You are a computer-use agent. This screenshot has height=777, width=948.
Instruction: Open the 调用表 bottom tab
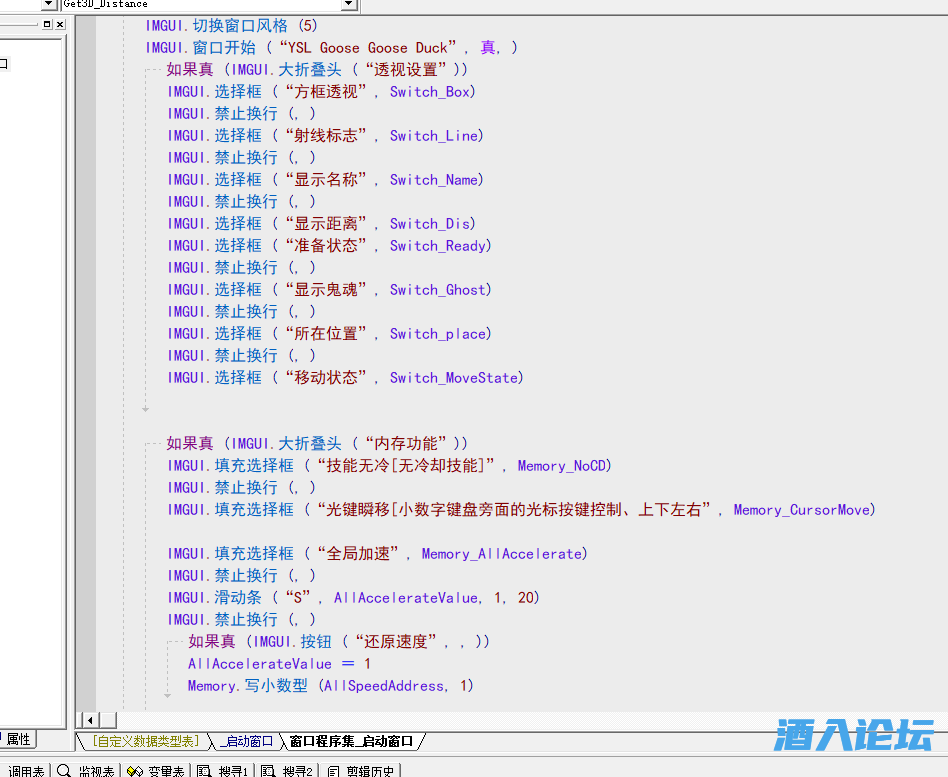[x=26, y=771]
